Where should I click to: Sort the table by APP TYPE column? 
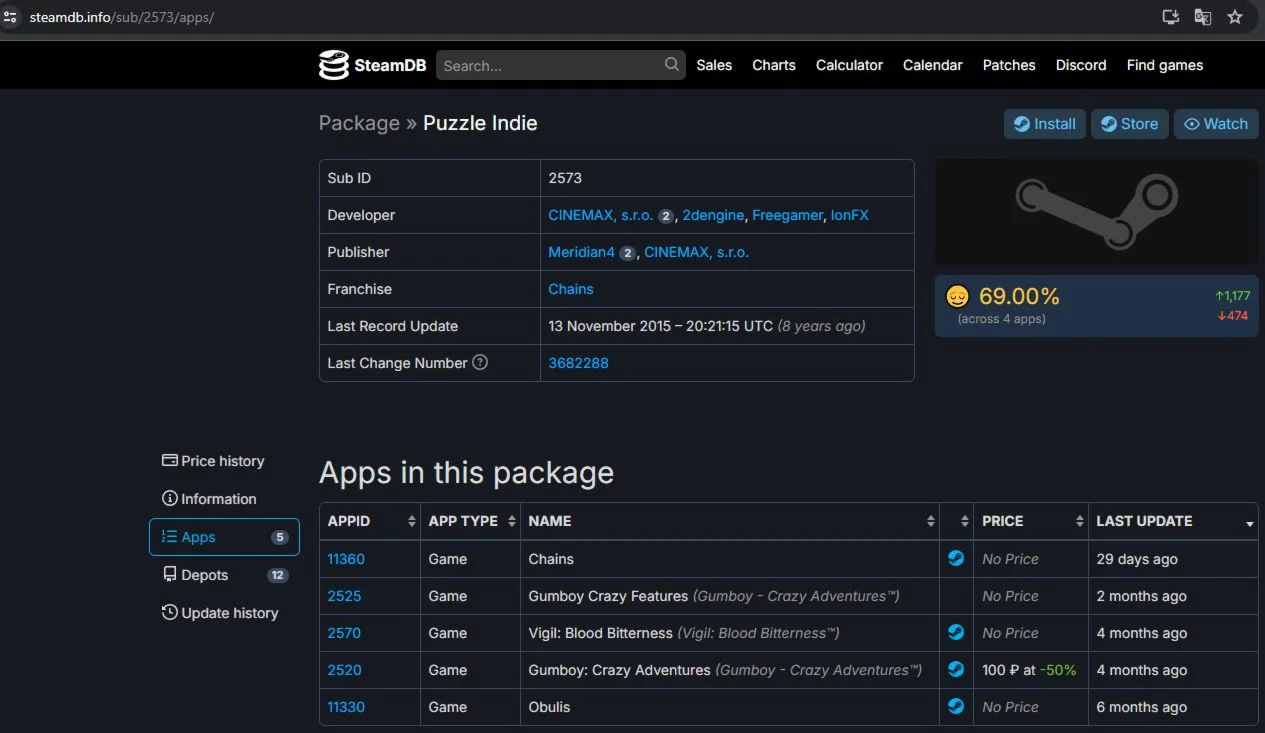(470, 521)
